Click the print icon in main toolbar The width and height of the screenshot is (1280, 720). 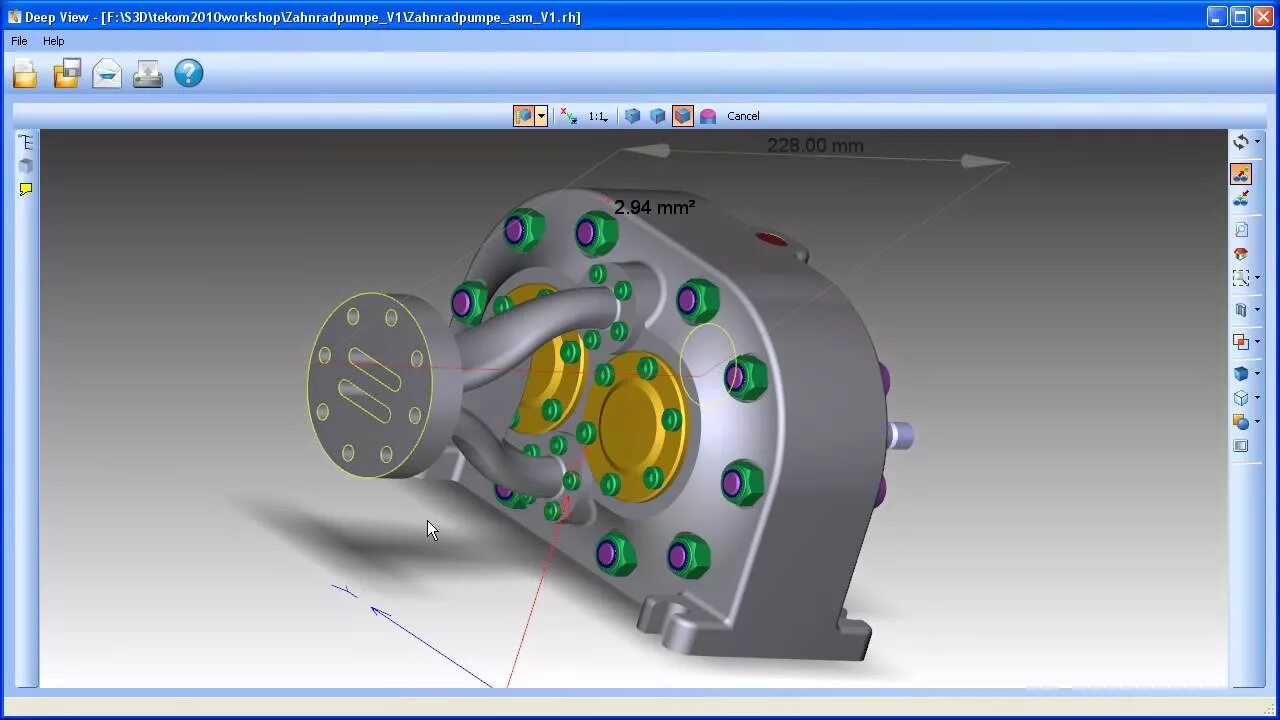pyautogui.click(x=148, y=74)
